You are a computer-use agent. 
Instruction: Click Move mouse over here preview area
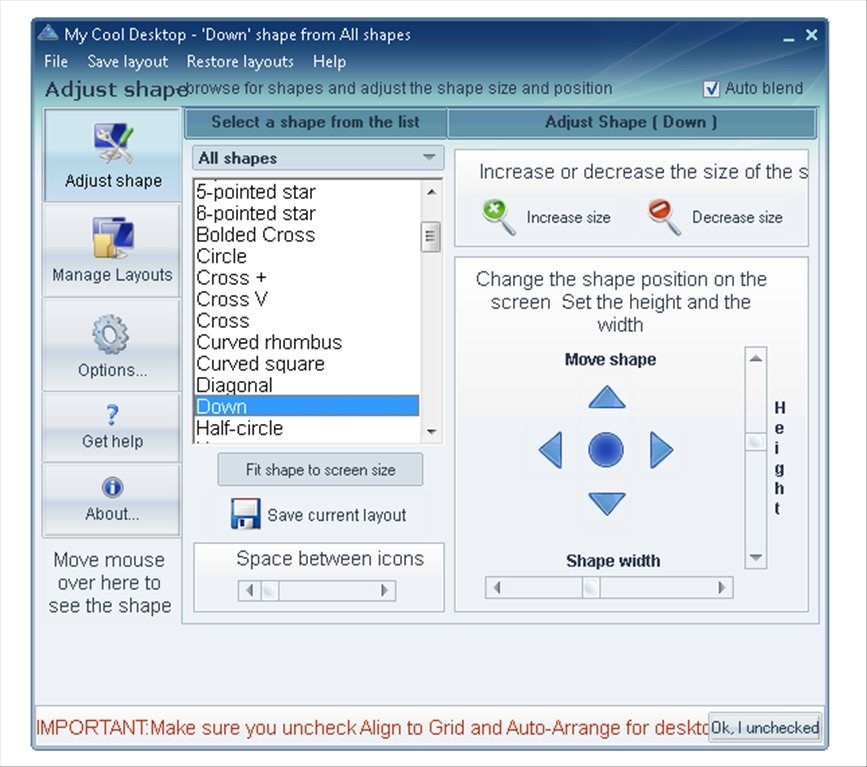[109, 583]
